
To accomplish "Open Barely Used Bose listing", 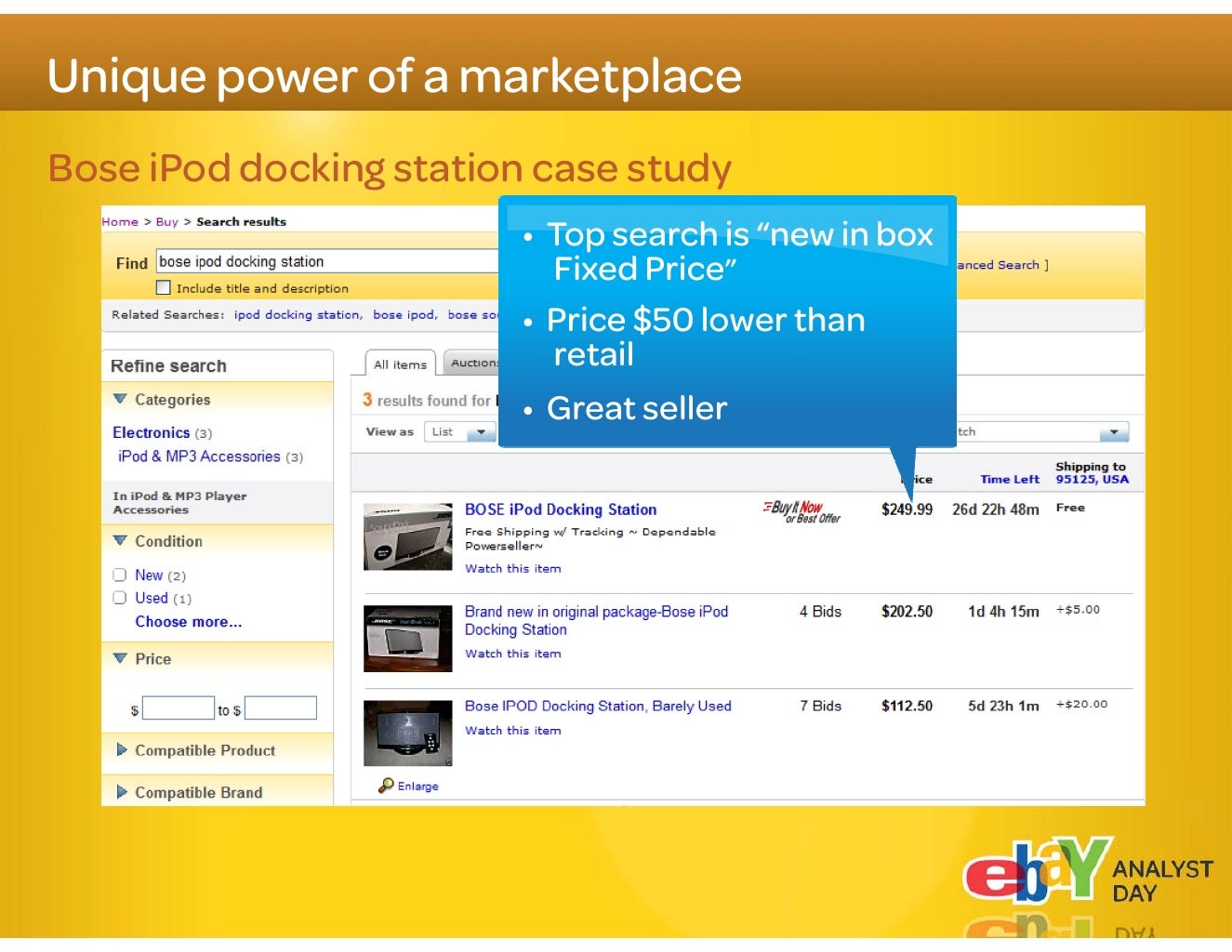I will point(598,706).
